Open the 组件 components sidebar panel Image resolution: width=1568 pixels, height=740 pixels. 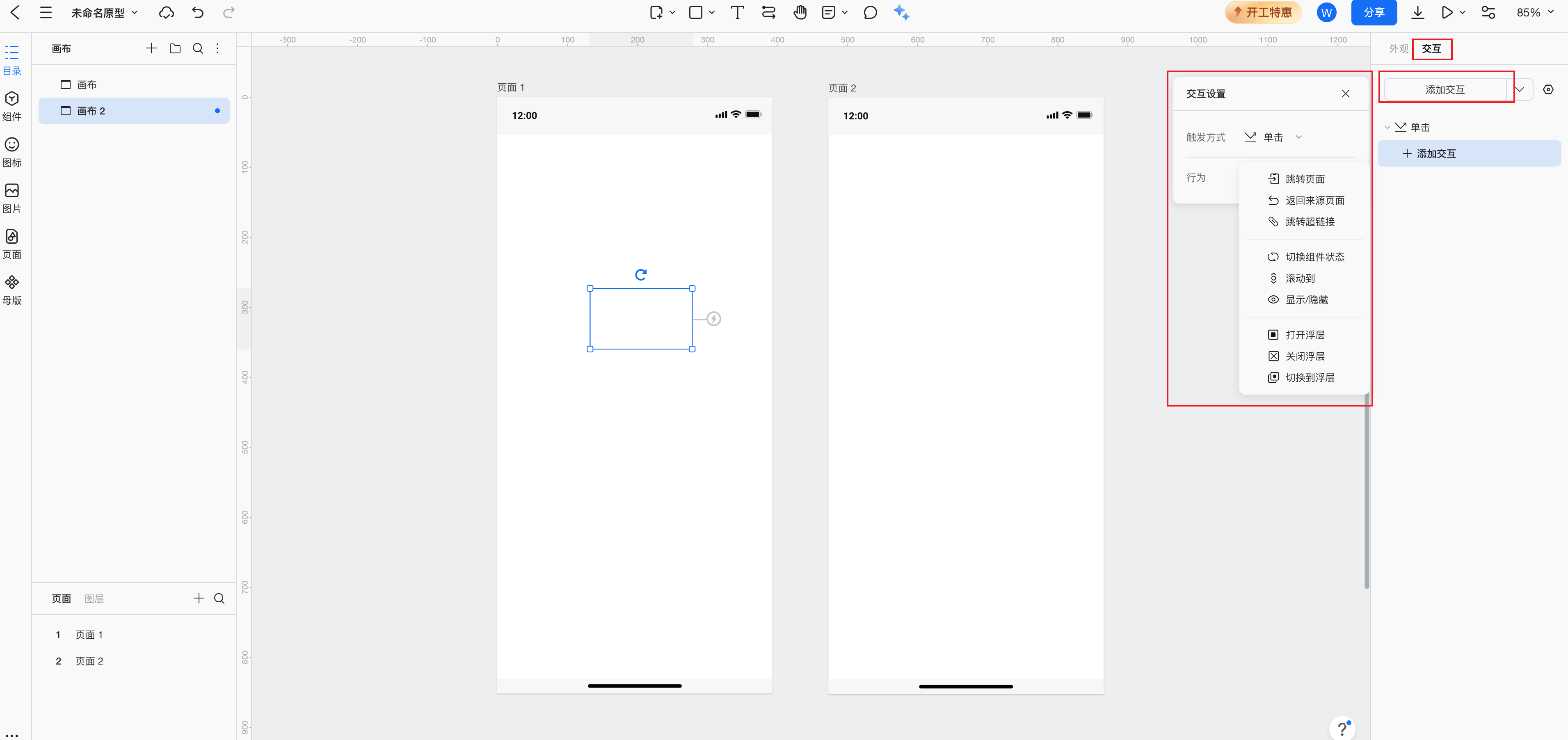12,107
